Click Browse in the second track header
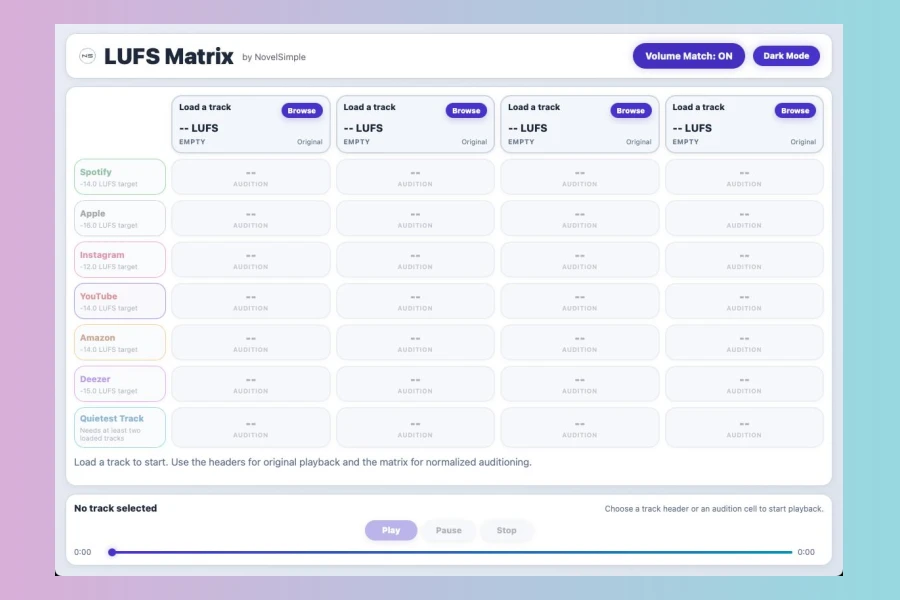Screen dimensions: 900x600 466,111
